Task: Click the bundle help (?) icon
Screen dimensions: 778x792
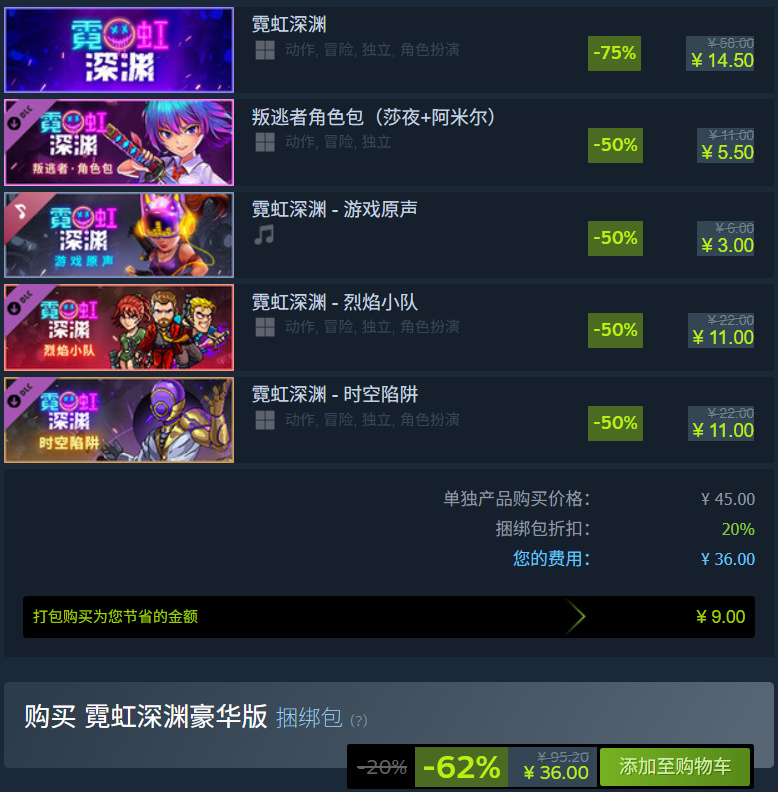Action: 359,720
